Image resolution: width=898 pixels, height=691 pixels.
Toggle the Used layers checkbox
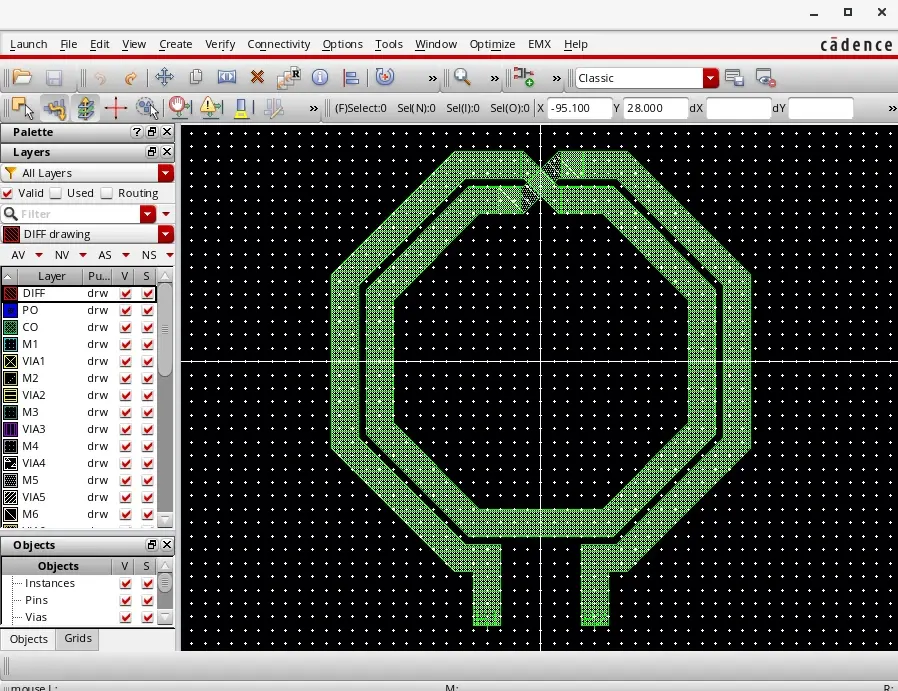pos(56,194)
